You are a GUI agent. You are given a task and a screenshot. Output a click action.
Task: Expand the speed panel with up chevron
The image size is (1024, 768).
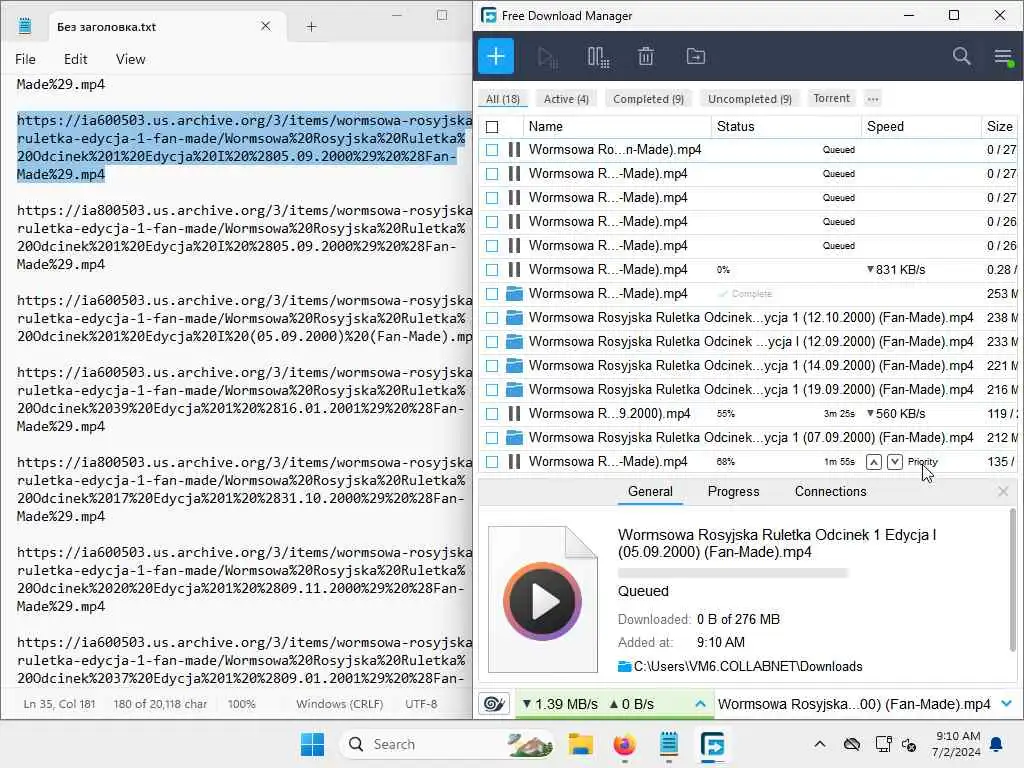pyautogui.click(x=700, y=704)
